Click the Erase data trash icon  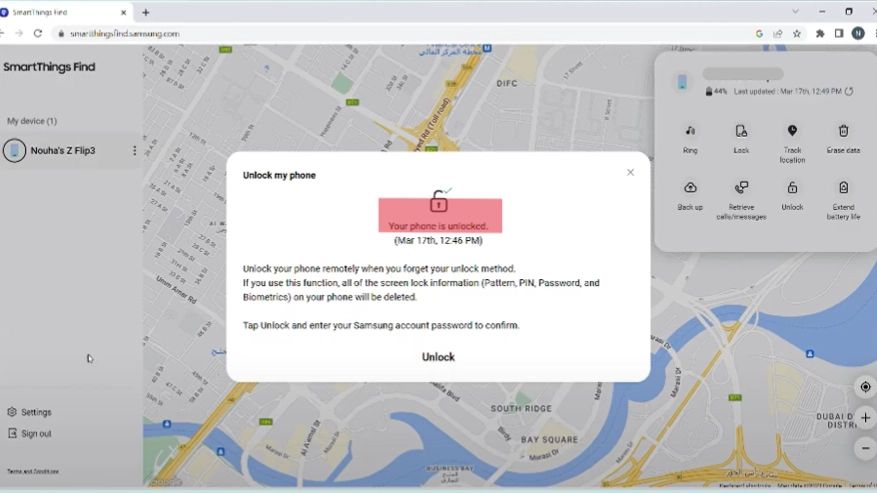click(x=843, y=131)
